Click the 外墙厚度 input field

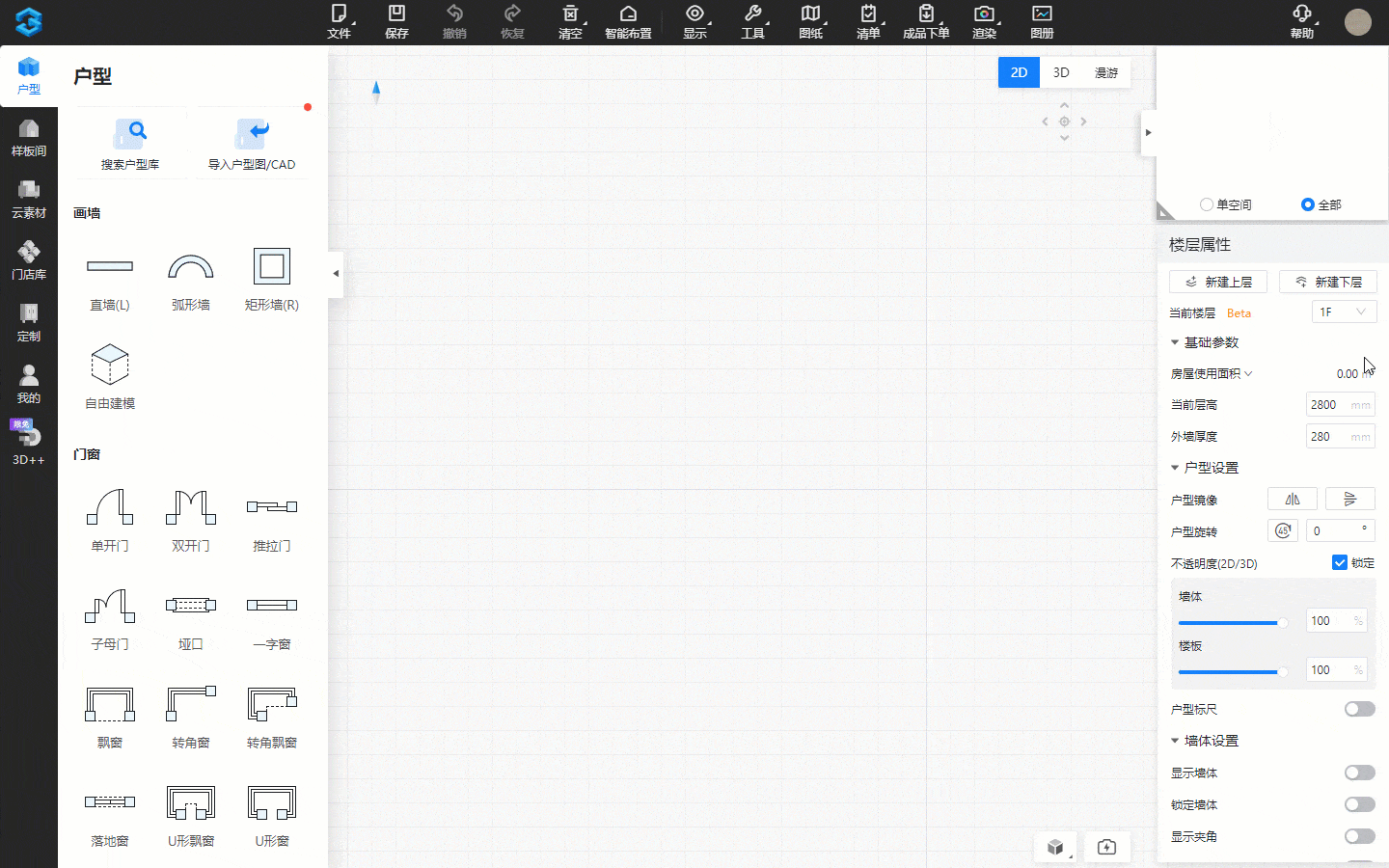pos(1341,437)
